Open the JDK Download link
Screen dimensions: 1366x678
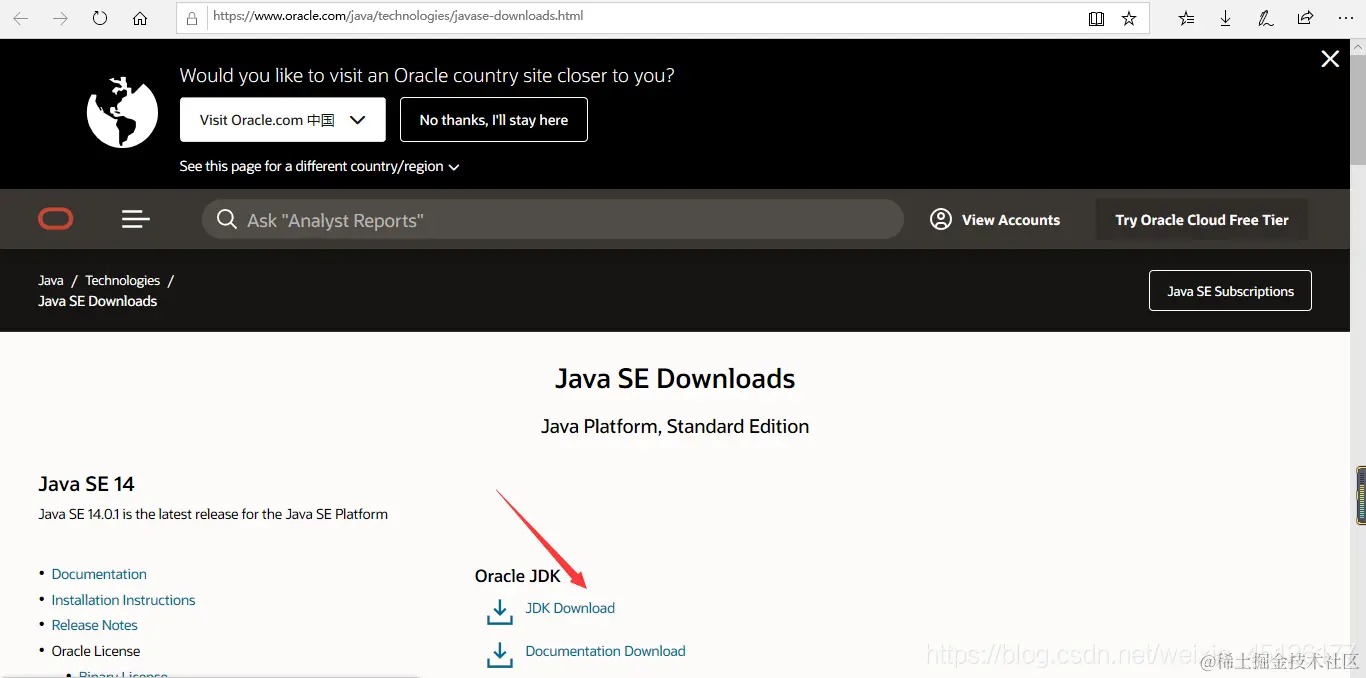[570, 608]
